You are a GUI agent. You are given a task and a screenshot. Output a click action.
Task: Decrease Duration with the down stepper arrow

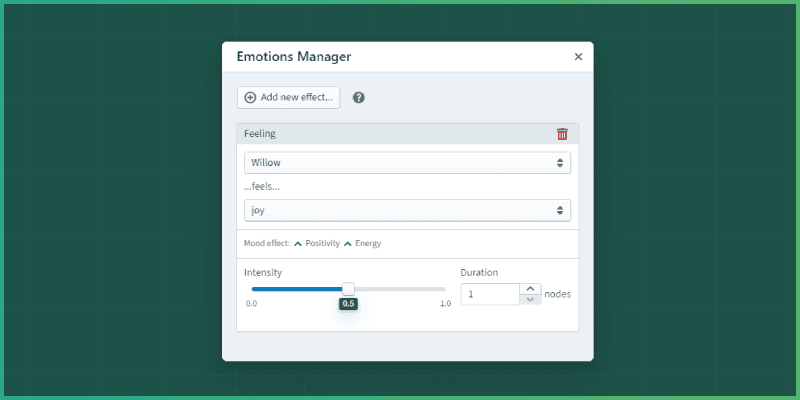point(530,300)
